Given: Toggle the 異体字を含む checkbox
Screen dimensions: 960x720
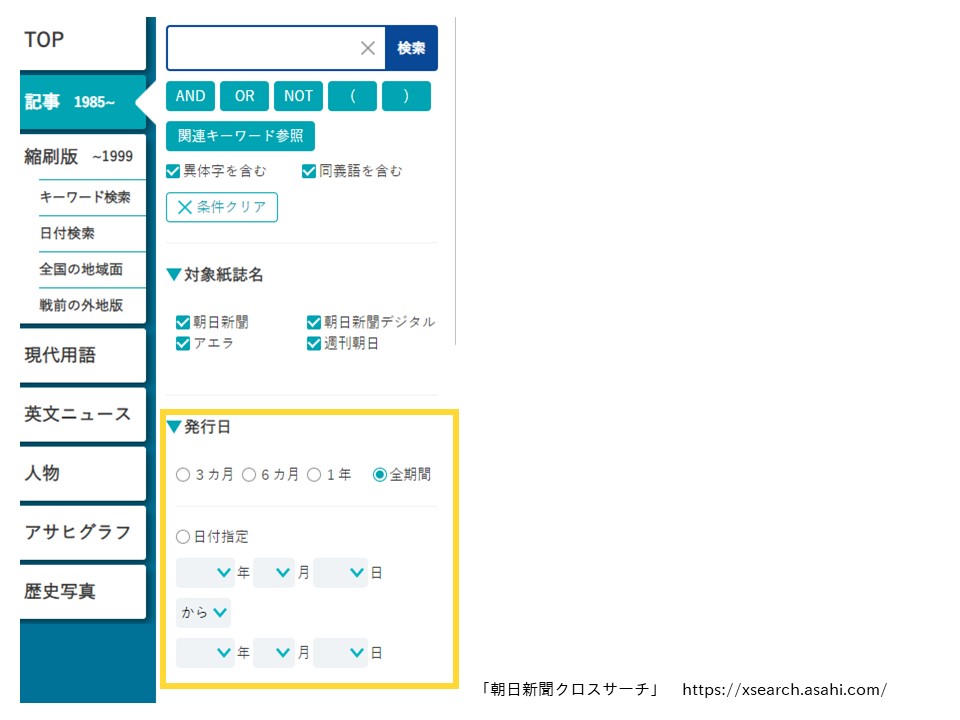Looking at the screenshot, I should pos(173,171).
